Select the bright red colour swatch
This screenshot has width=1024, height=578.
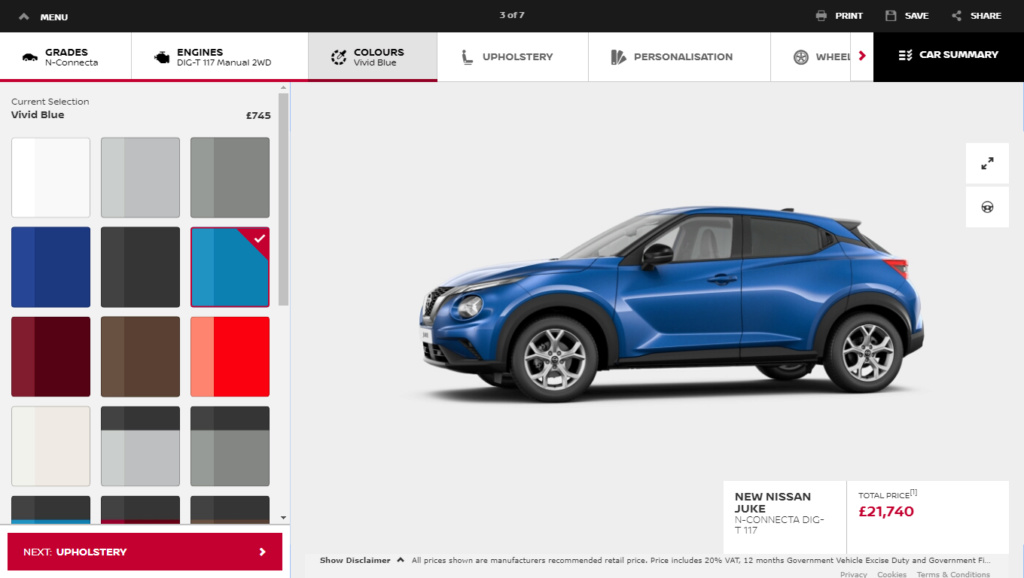click(230, 357)
